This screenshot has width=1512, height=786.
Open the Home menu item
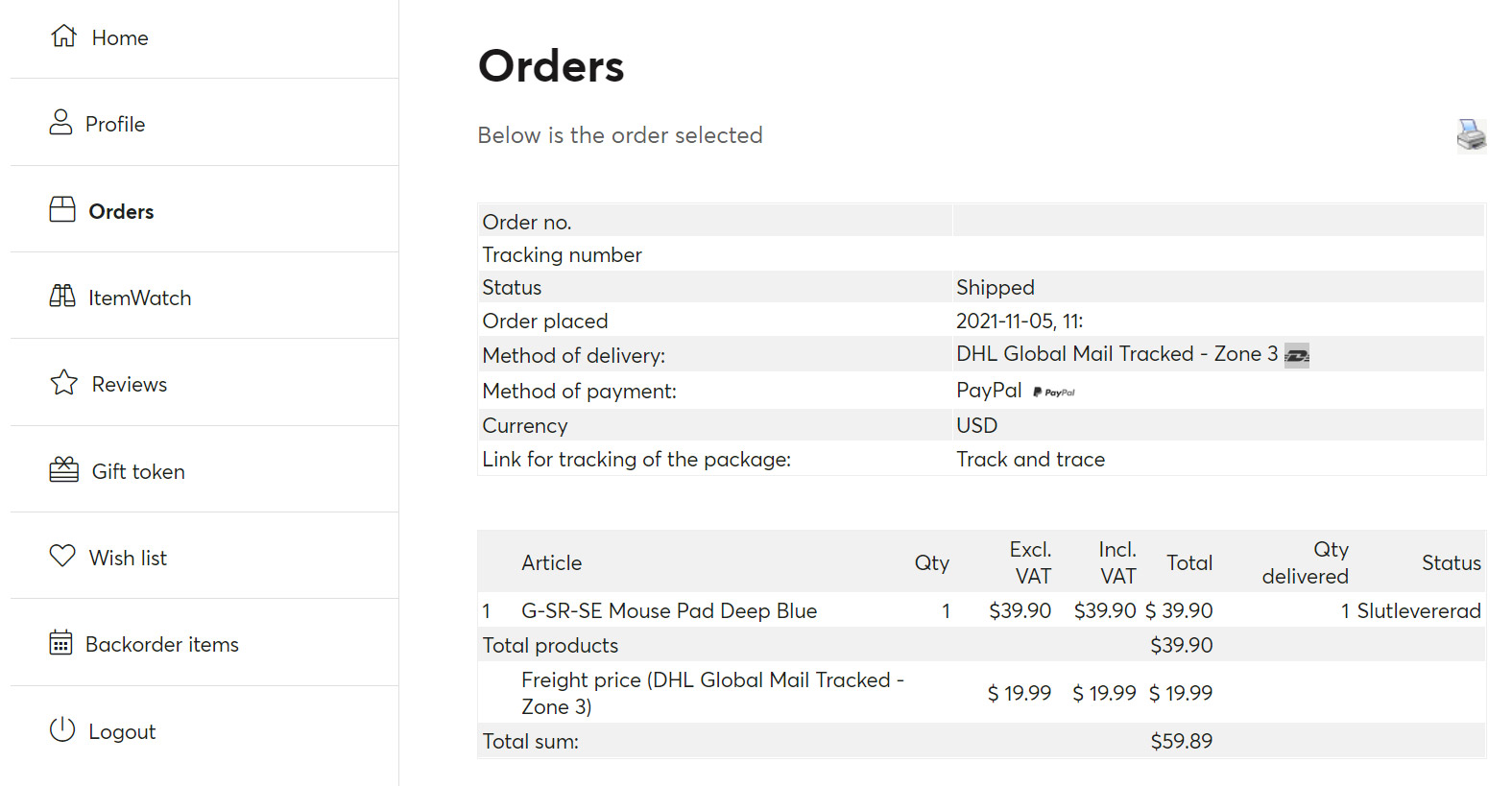(120, 37)
